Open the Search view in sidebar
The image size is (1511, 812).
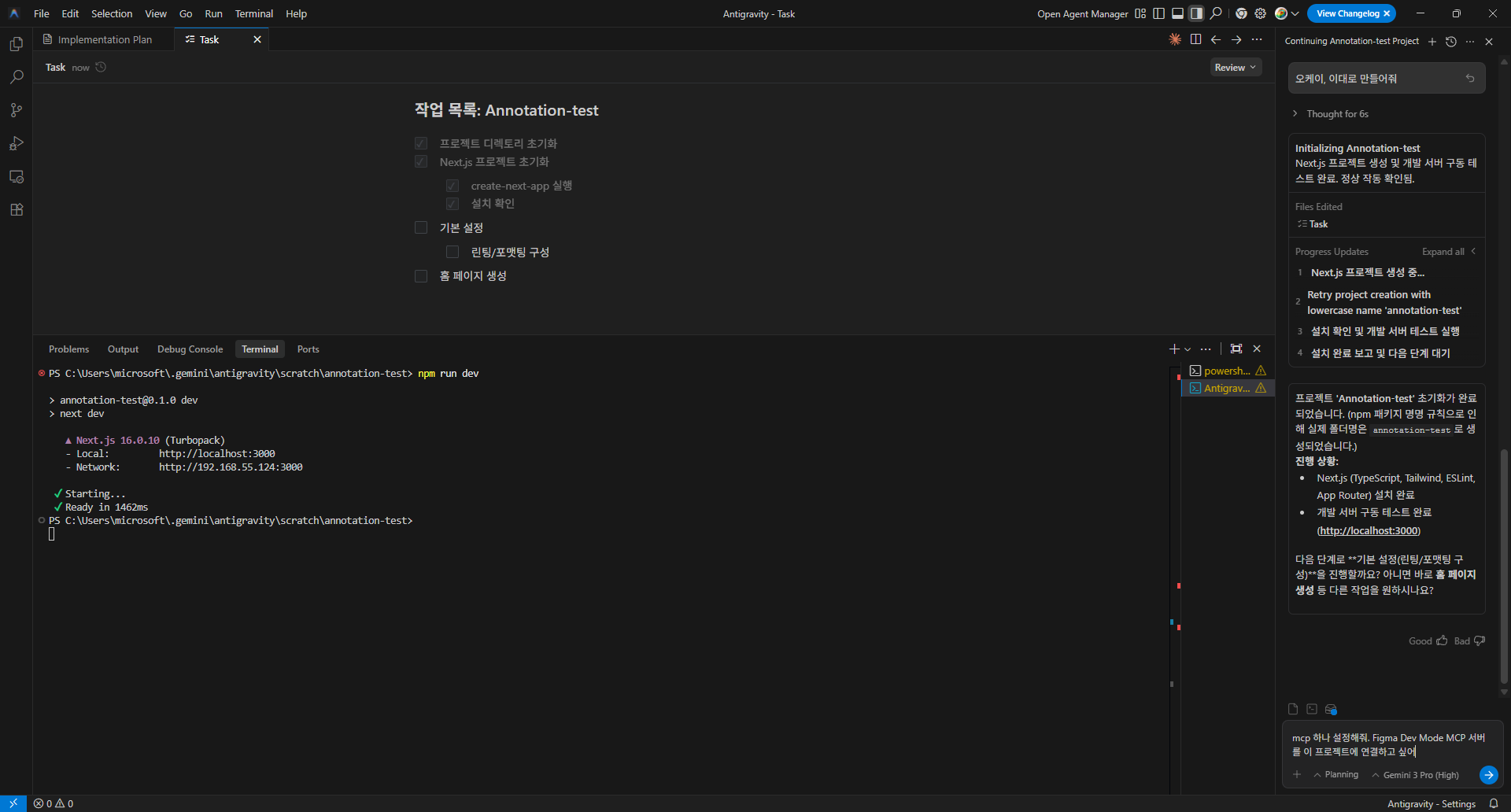click(16, 77)
